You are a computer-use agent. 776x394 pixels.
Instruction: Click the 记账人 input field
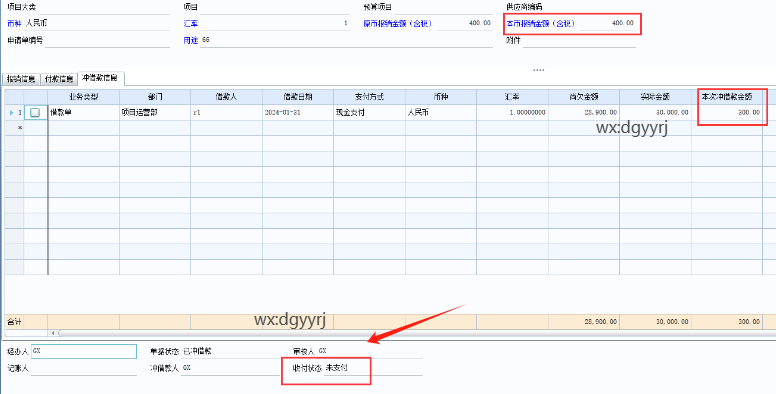(83, 368)
